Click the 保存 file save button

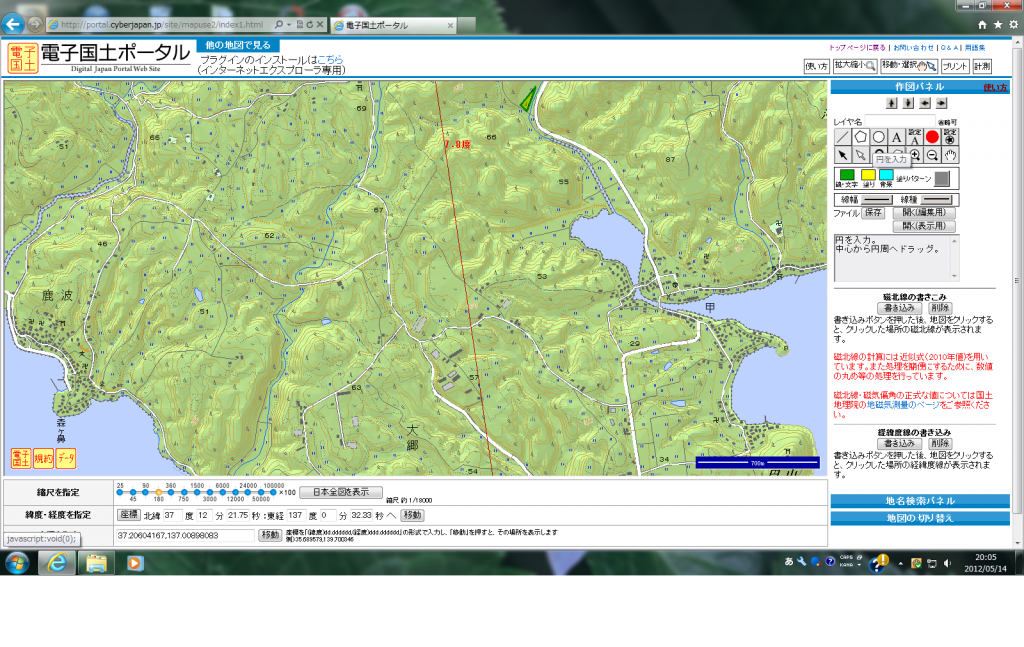[x=874, y=213]
